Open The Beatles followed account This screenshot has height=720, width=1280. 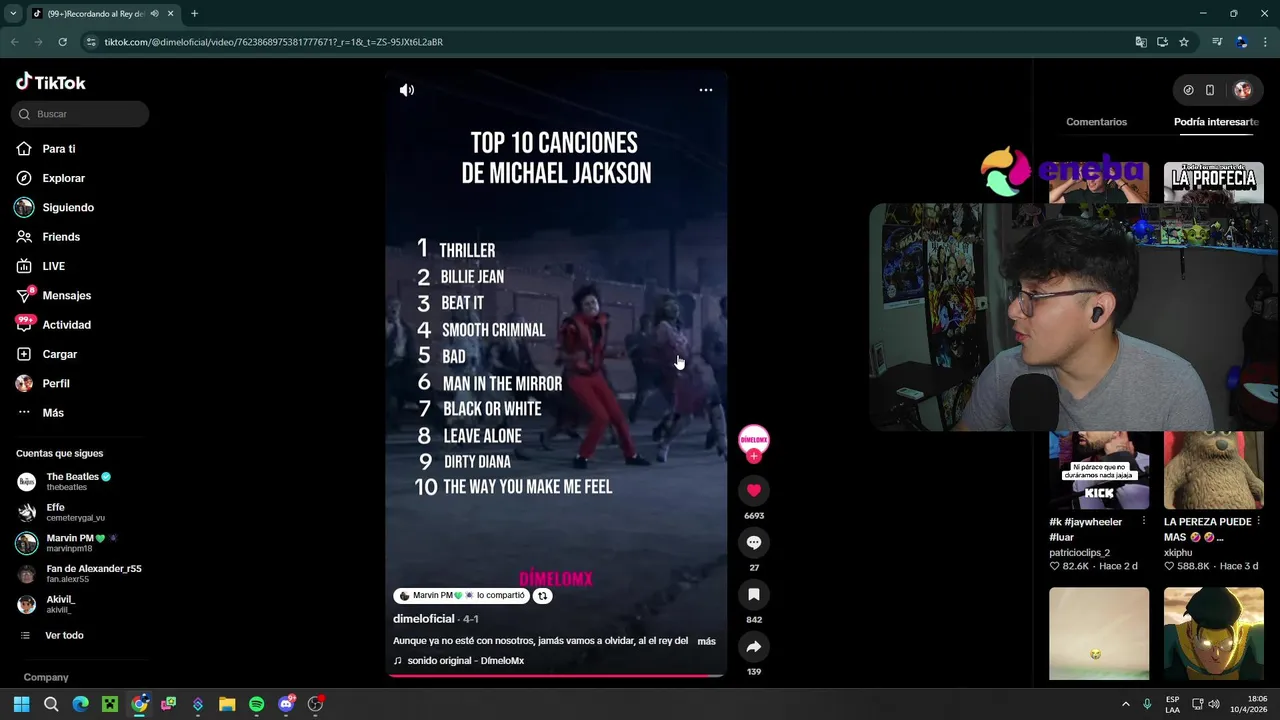[x=78, y=481]
